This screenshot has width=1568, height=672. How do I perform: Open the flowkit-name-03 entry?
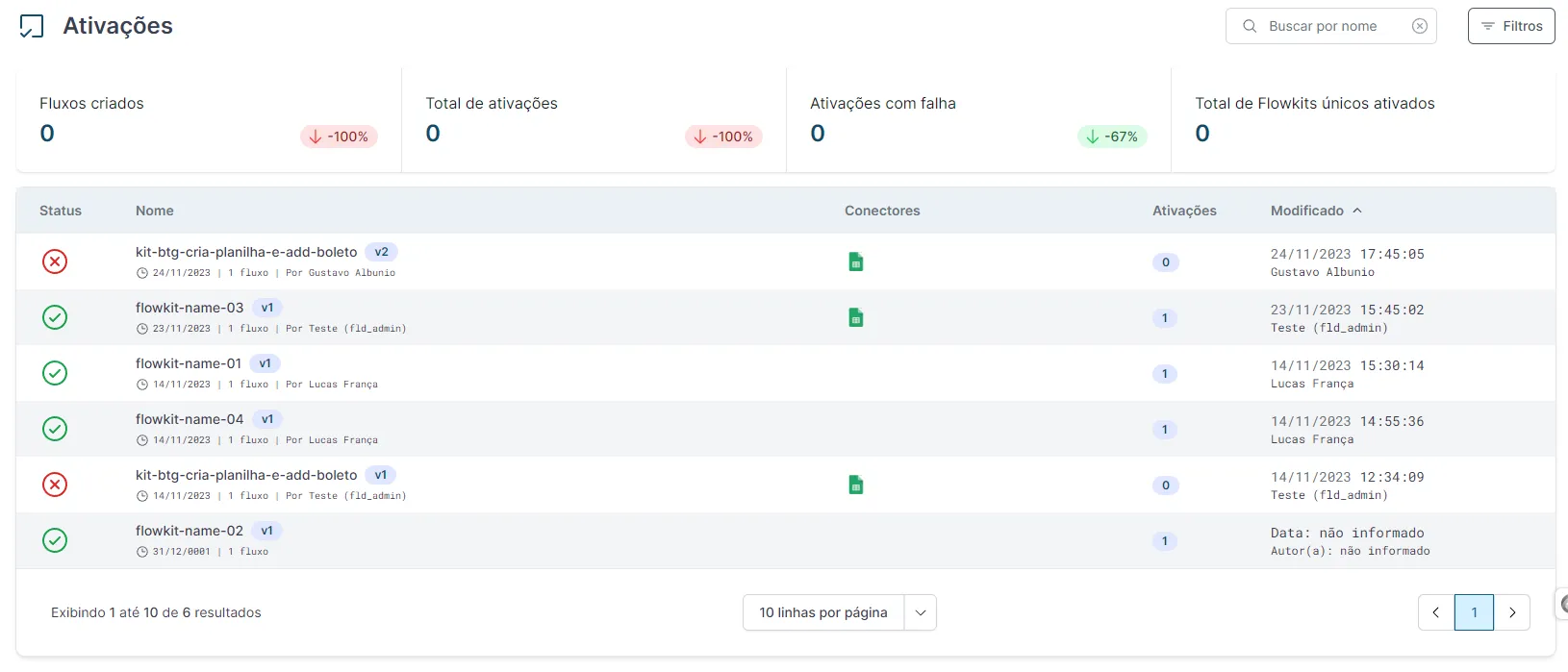190,308
